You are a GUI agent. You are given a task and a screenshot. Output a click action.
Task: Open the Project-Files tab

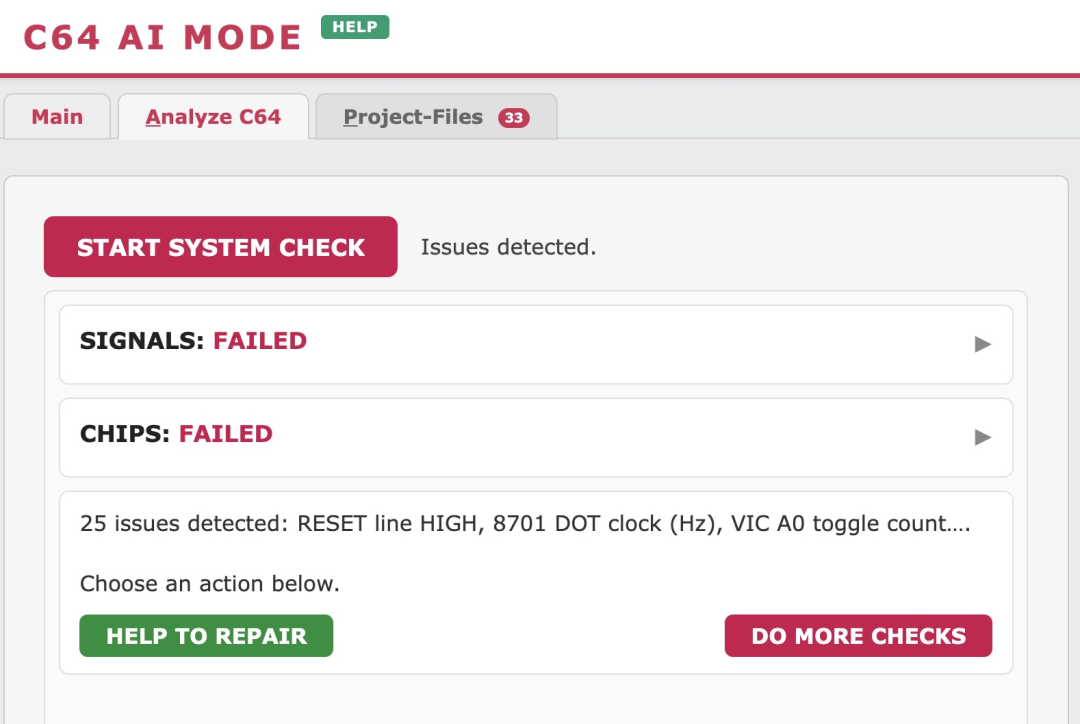pyautogui.click(x=436, y=116)
